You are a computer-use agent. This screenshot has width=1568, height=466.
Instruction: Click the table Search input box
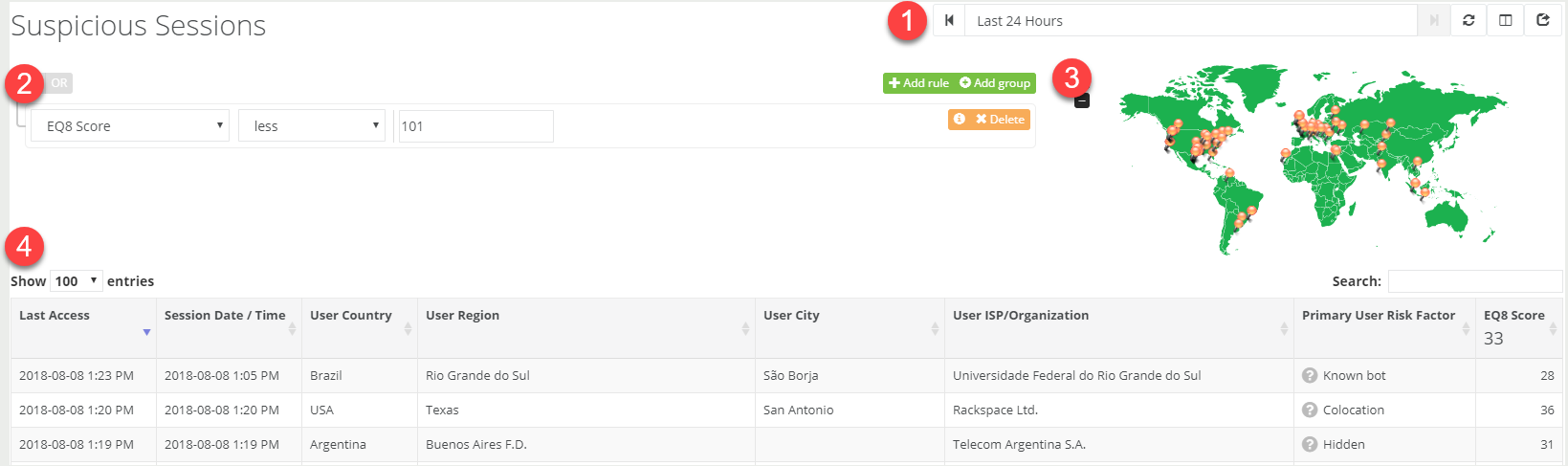click(1474, 280)
